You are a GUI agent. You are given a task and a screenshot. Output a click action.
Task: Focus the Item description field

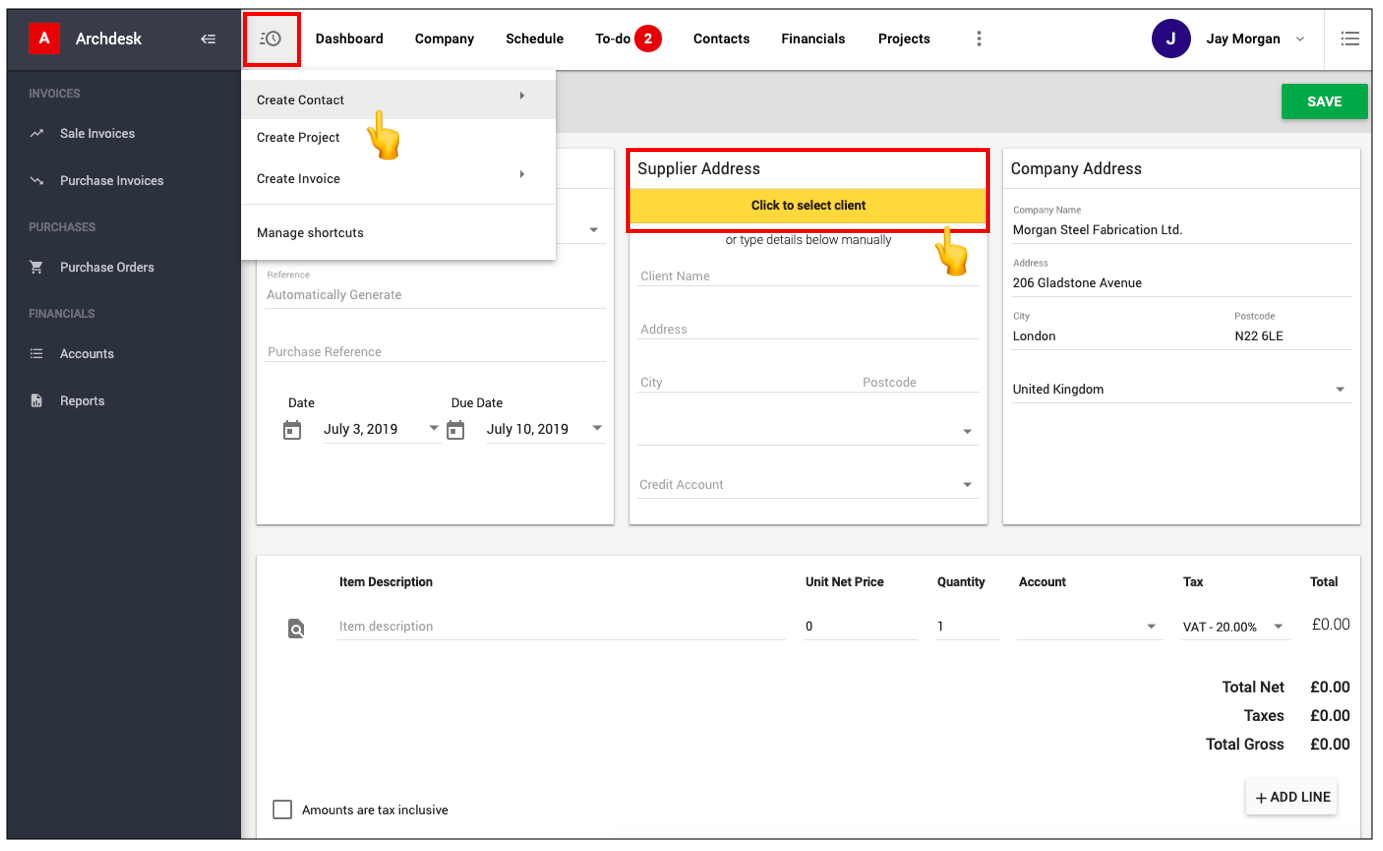pos(561,627)
